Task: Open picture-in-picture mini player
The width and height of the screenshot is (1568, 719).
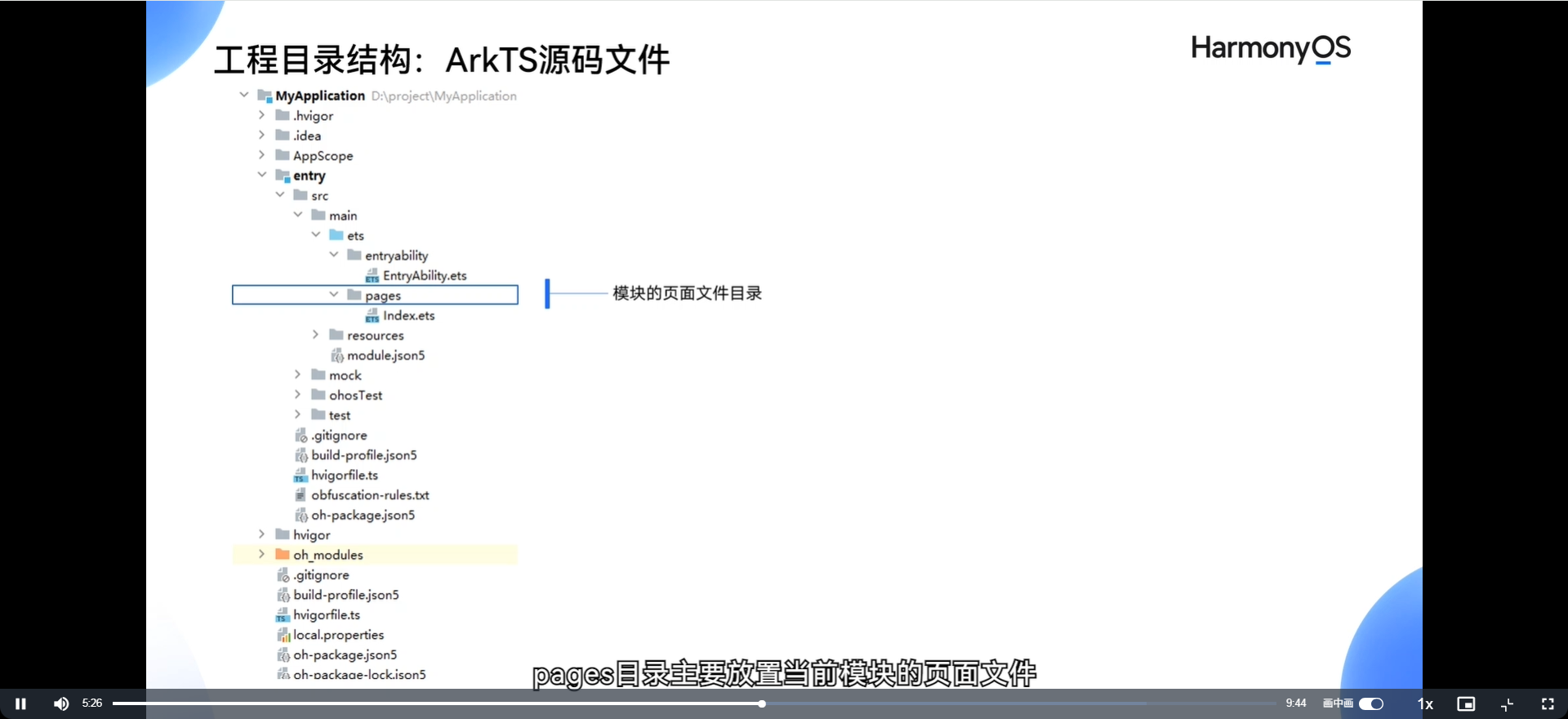Action: point(1466,703)
